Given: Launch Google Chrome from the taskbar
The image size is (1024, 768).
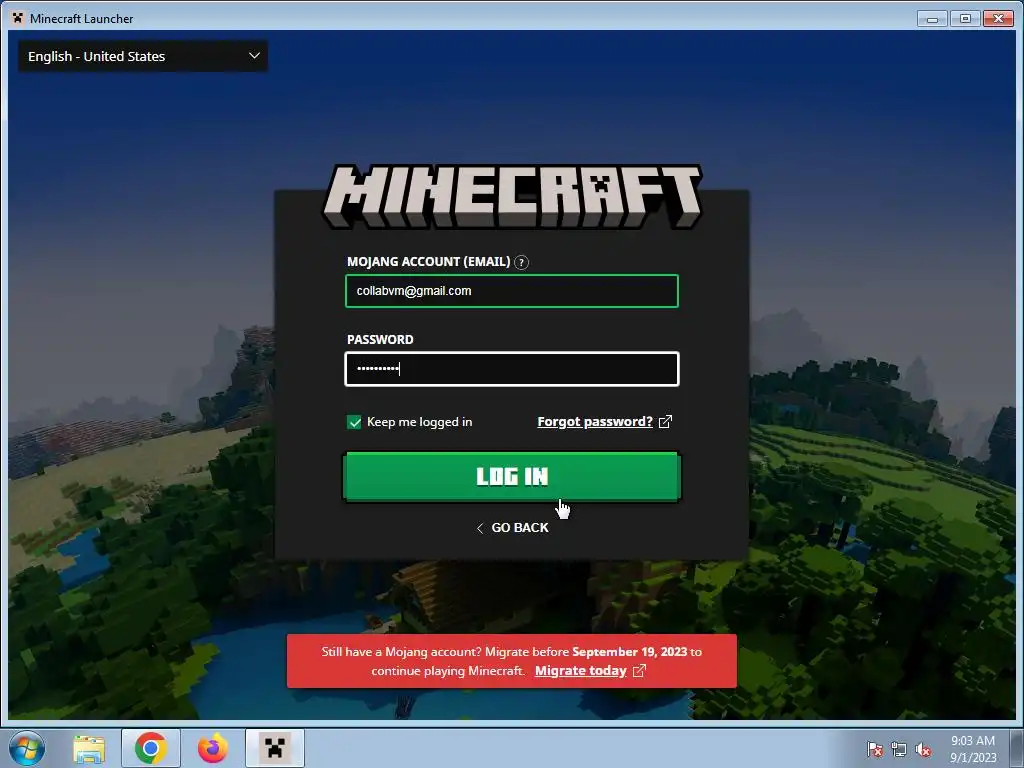Looking at the screenshot, I should tap(151, 748).
